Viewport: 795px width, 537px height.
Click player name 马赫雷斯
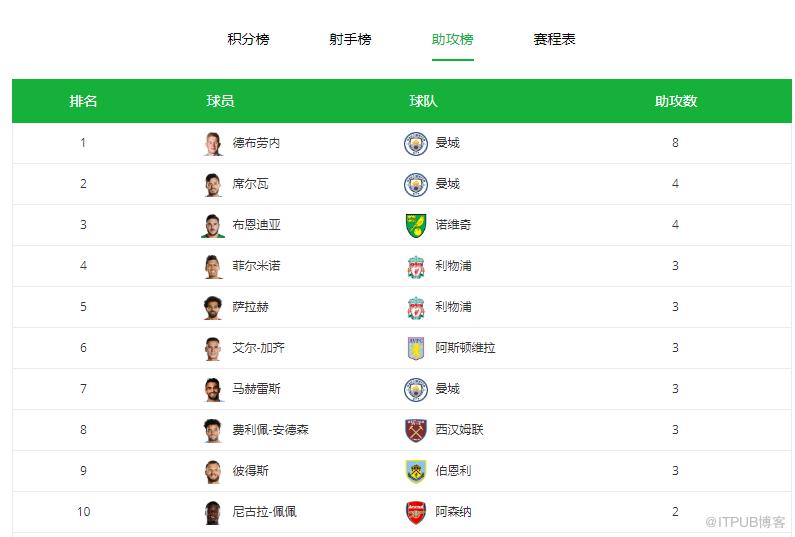click(257, 388)
